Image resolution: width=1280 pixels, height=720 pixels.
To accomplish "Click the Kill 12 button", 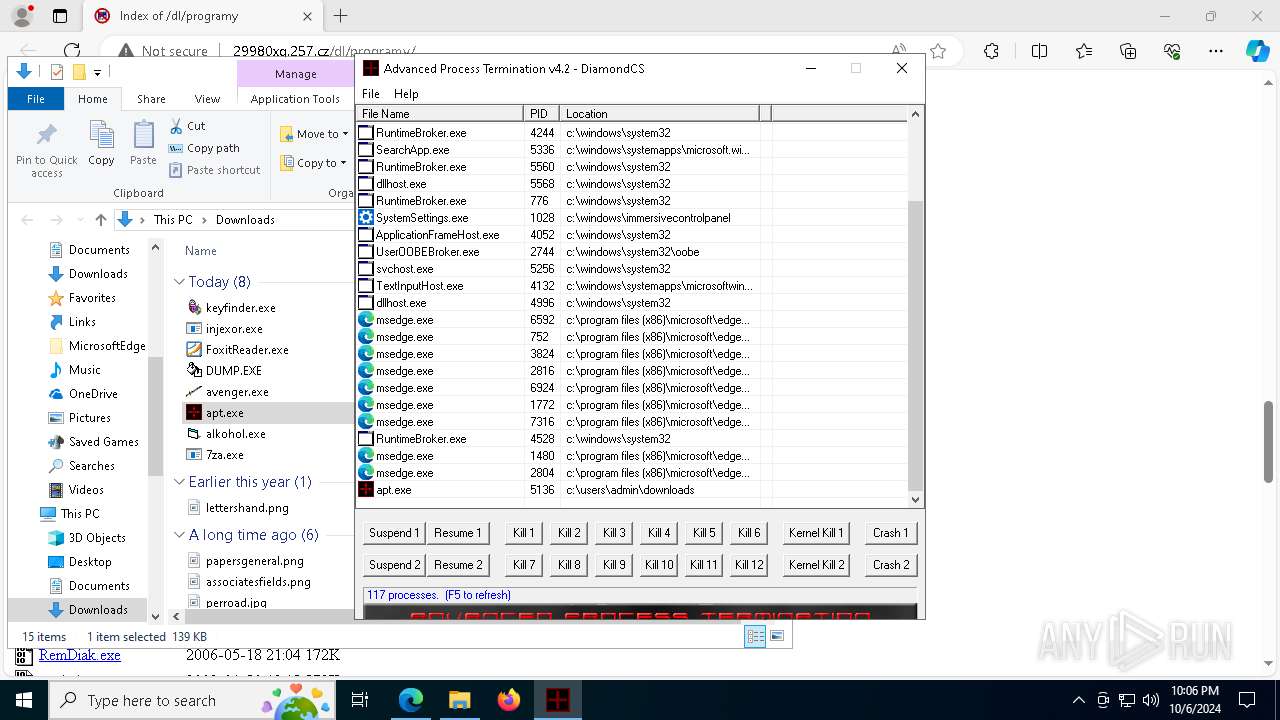I will tap(749, 565).
